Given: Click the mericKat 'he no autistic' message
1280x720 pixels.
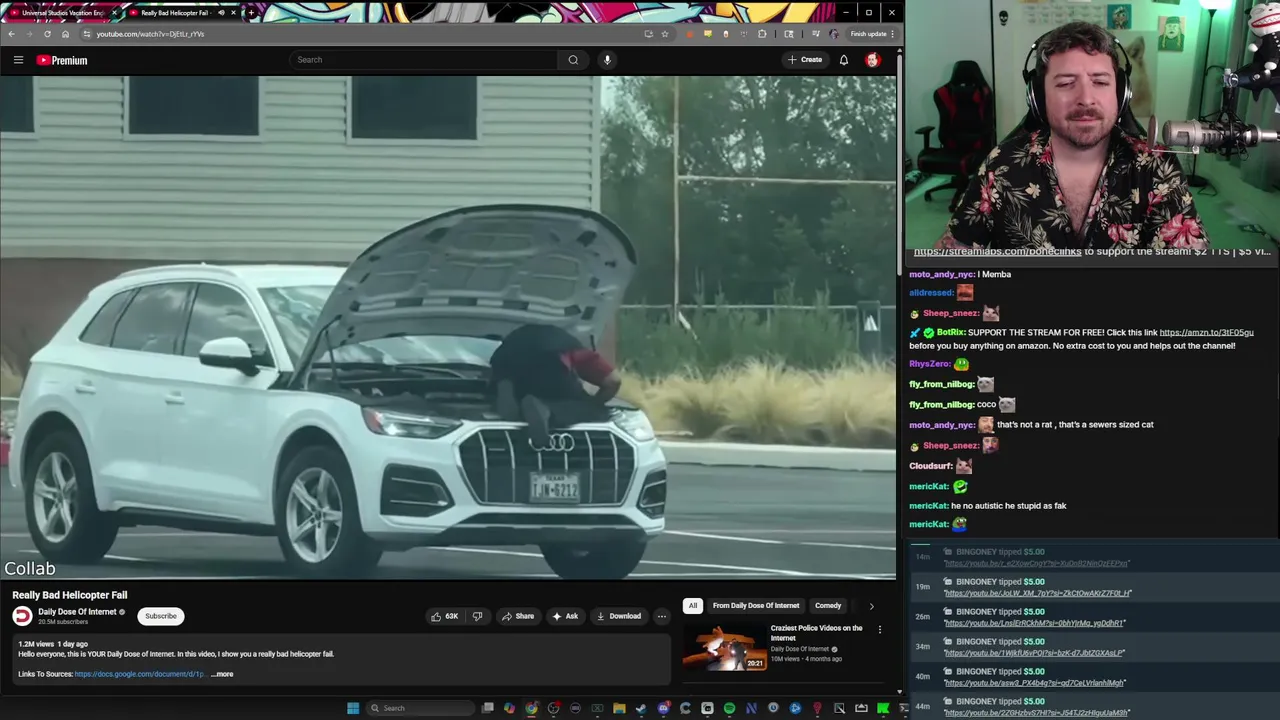Looking at the screenshot, I should (987, 506).
